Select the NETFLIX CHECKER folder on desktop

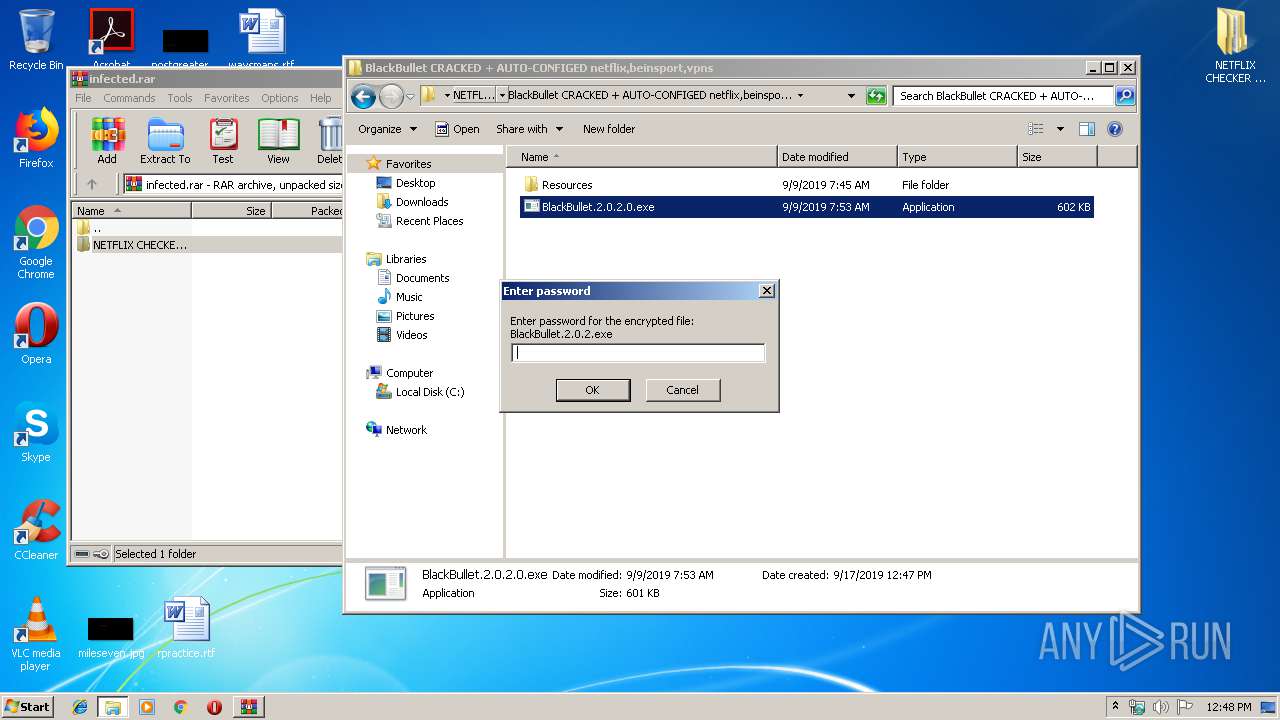coord(1235,46)
